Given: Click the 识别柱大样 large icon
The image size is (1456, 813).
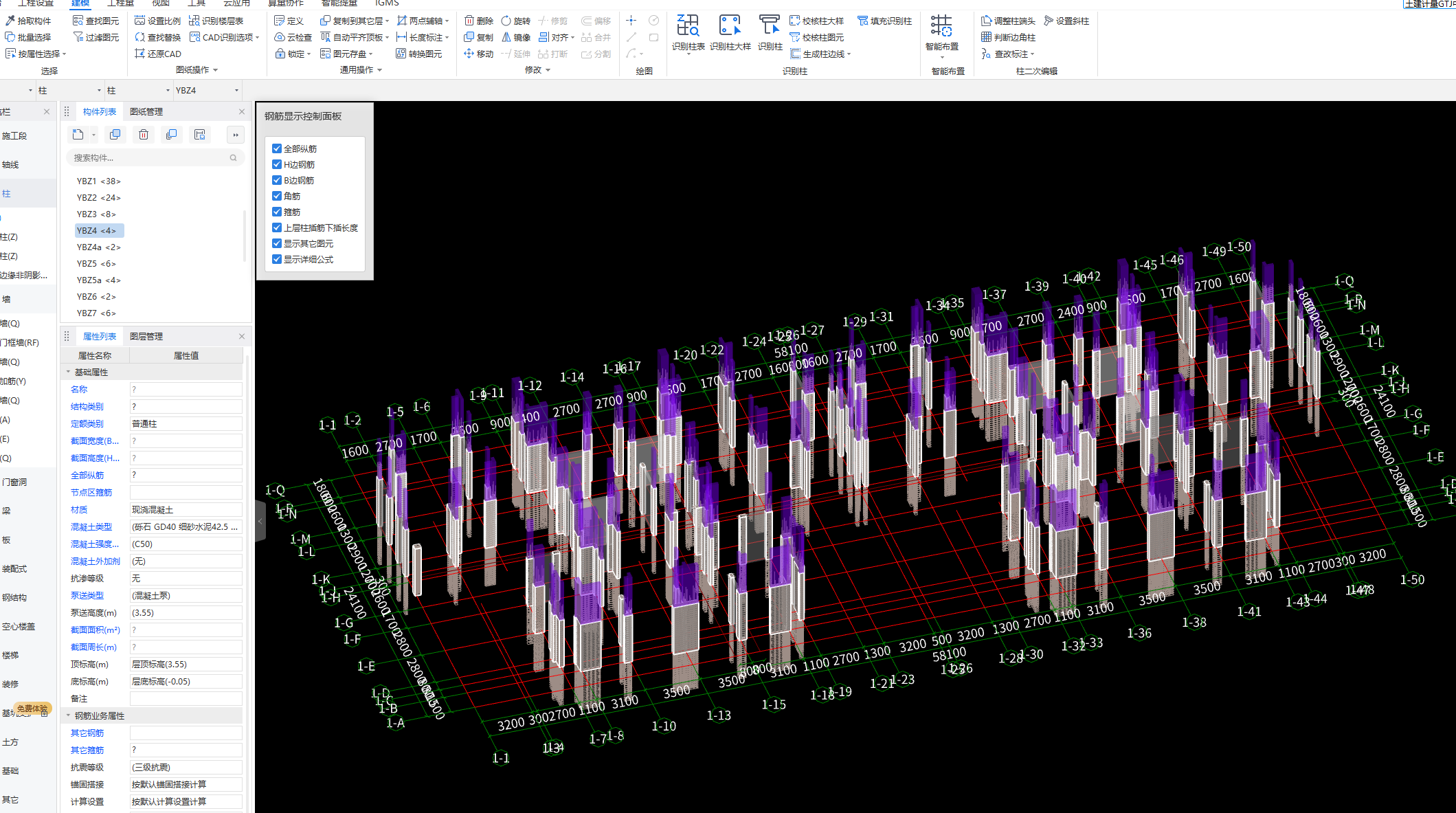Looking at the screenshot, I should click(x=730, y=32).
